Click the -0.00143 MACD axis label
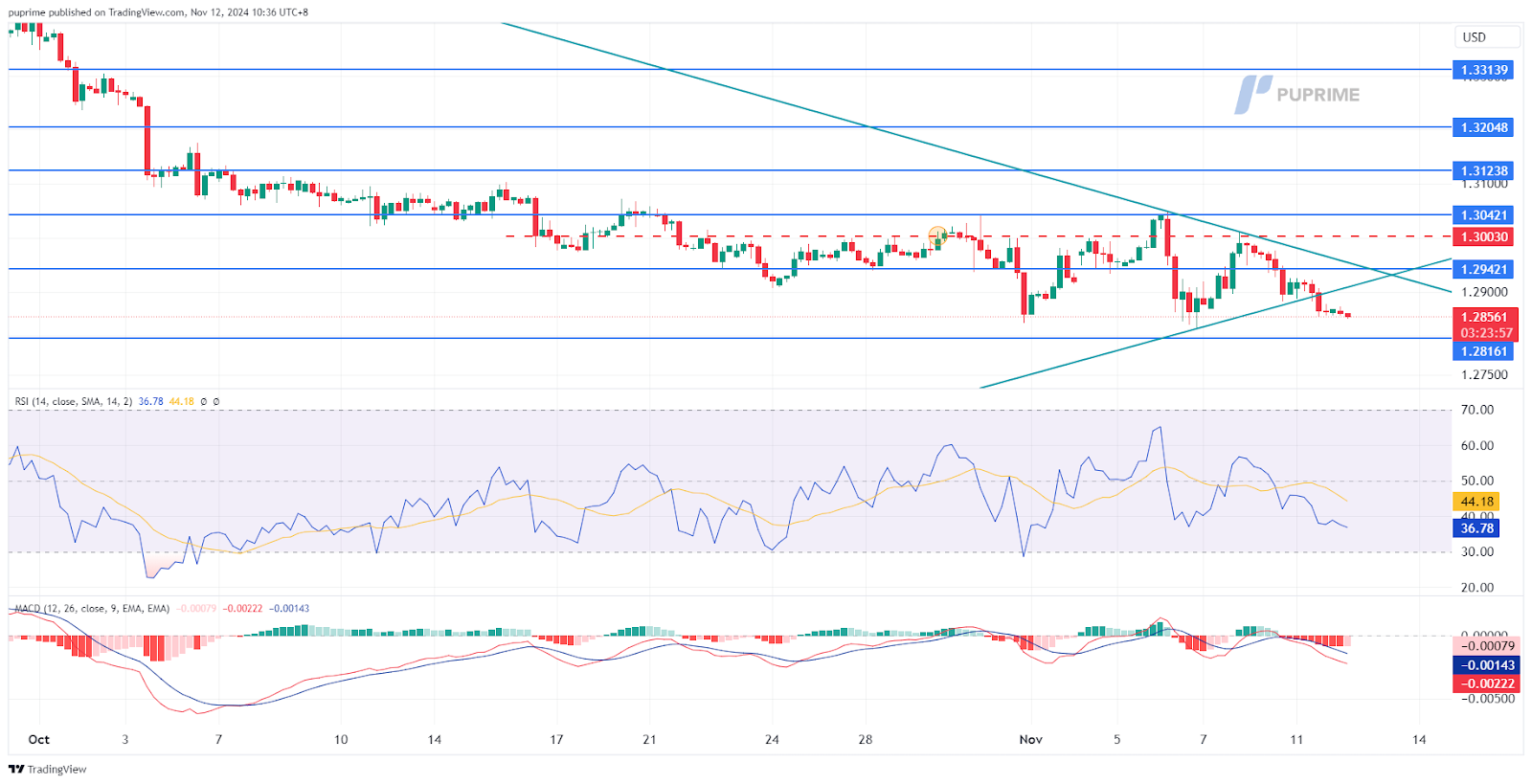The image size is (1532, 784). pyautogui.click(x=1487, y=665)
